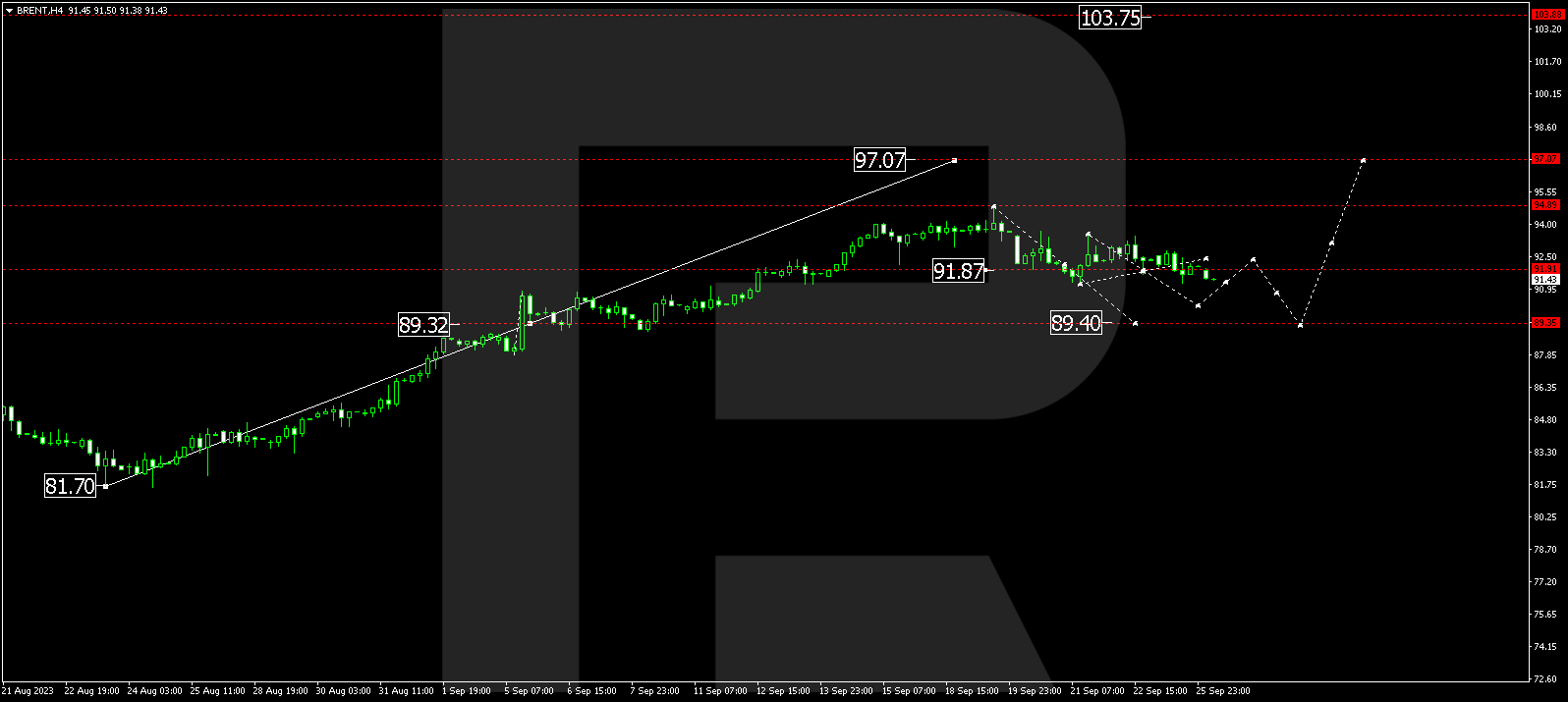Select the red 94.89 level tag on axis
Screen dimensions: 1568x702
tap(1546, 205)
